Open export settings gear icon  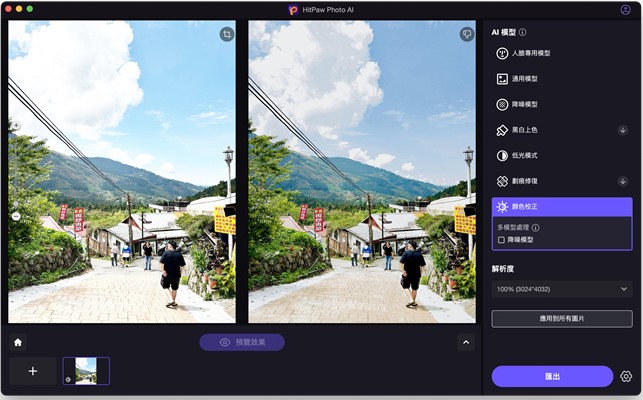626,376
